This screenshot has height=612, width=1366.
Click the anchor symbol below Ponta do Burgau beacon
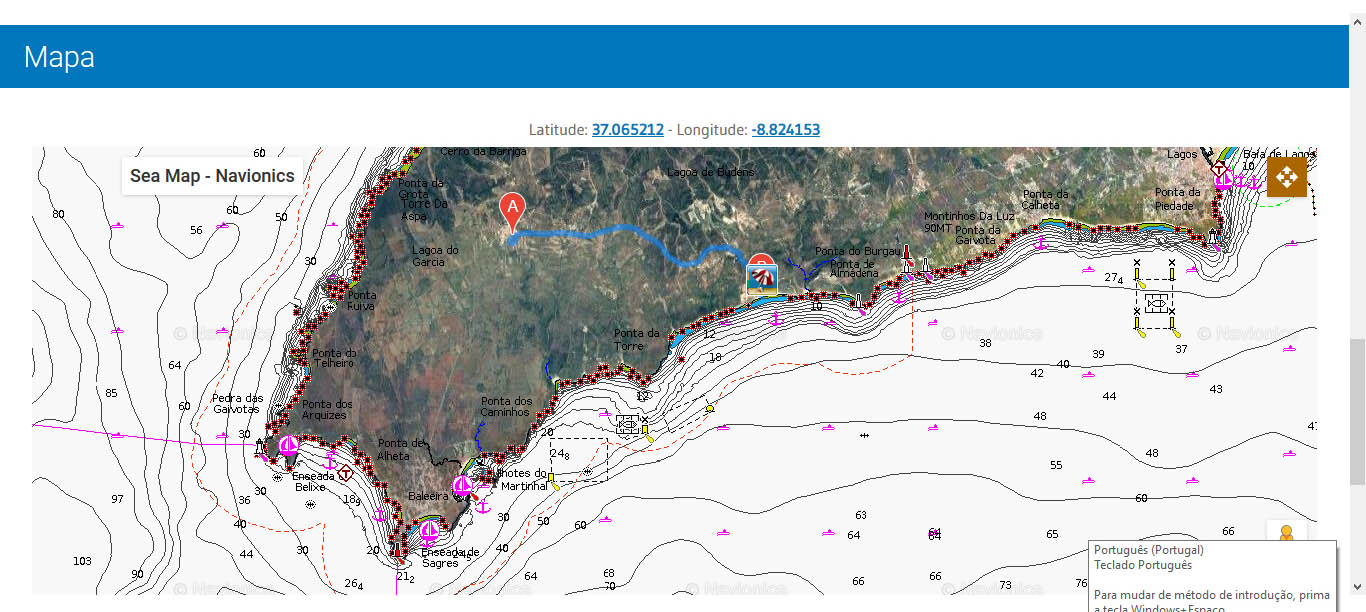pos(898,294)
